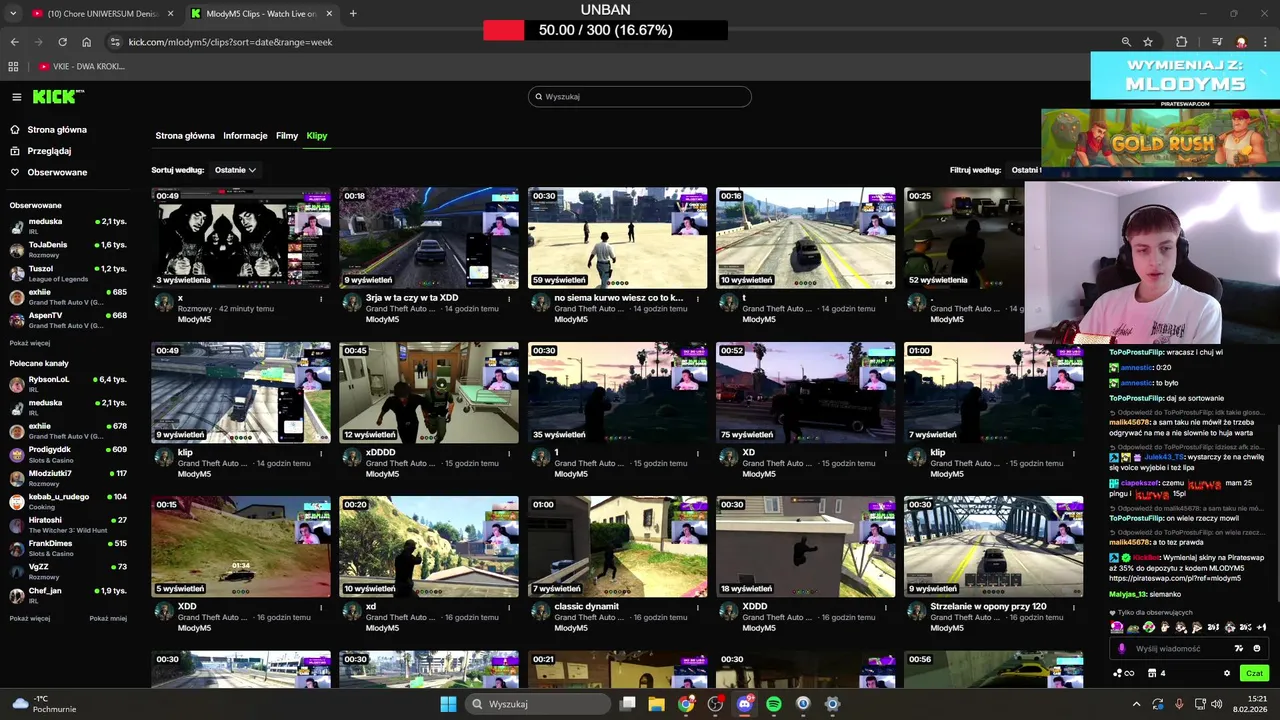Click Pokaż mniej under recommended channels
The image size is (1280, 720).
click(x=108, y=618)
